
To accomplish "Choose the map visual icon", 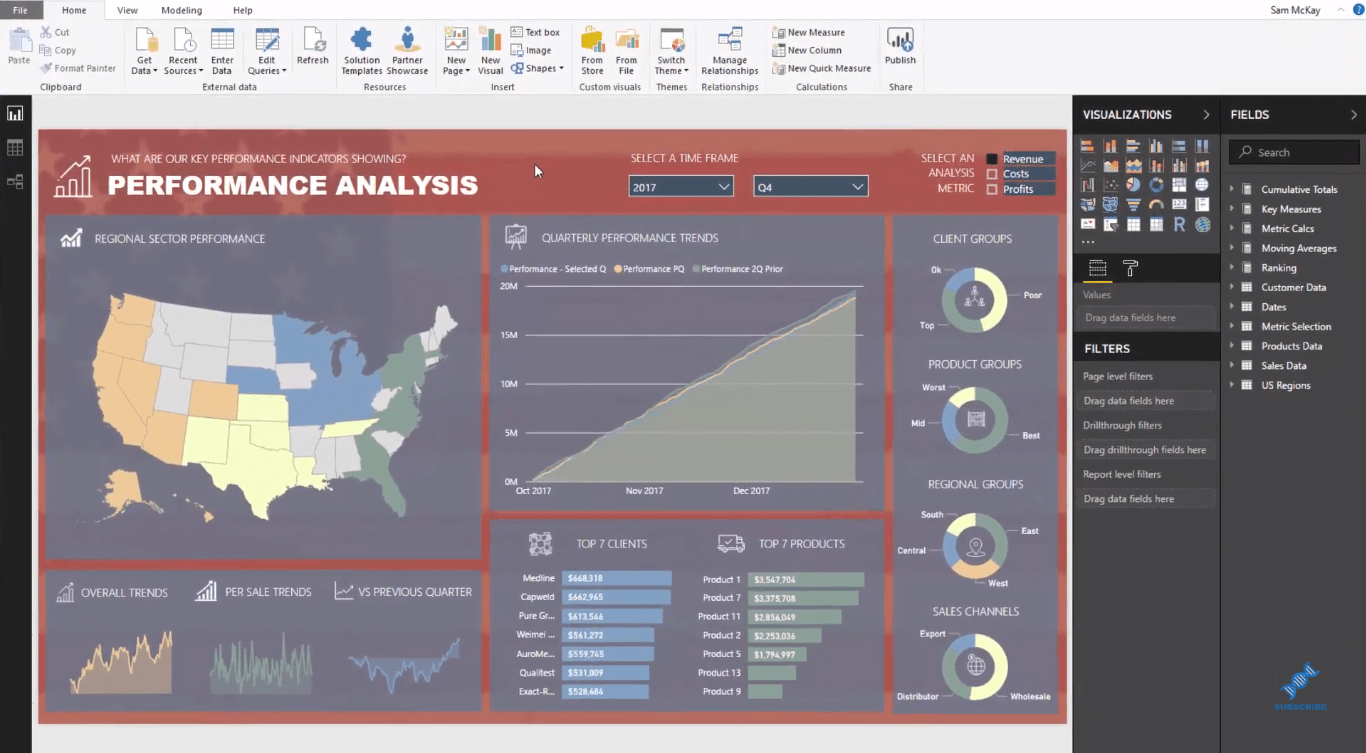I will click(x=1202, y=184).
